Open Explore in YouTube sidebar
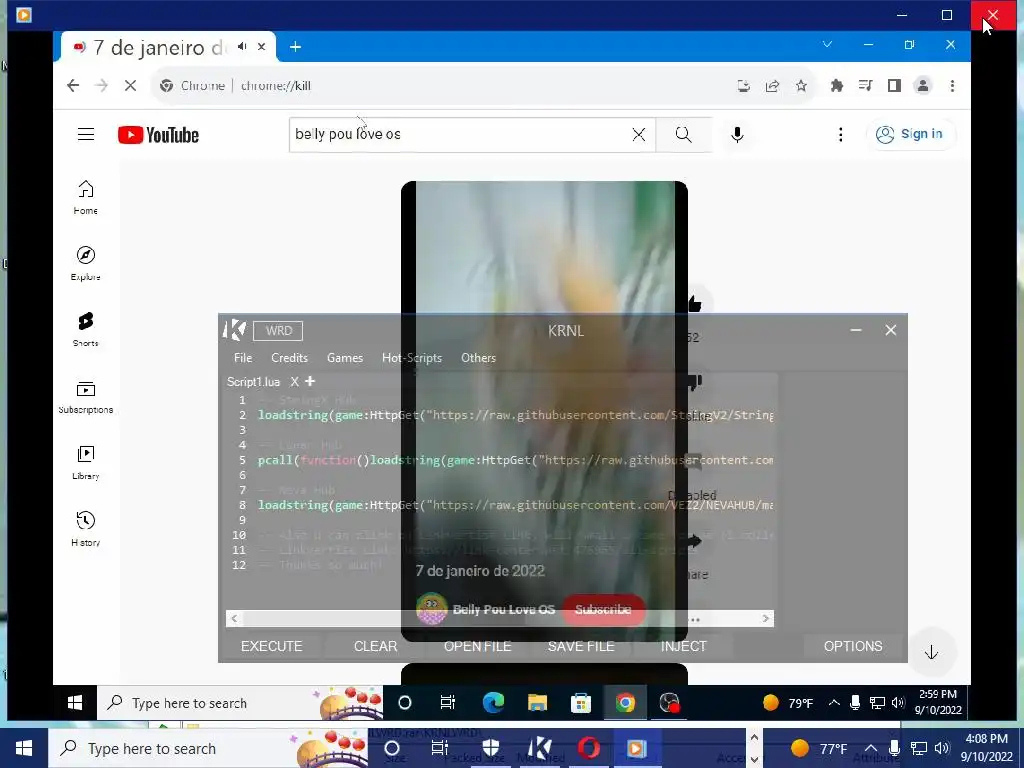 [x=86, y=263]
